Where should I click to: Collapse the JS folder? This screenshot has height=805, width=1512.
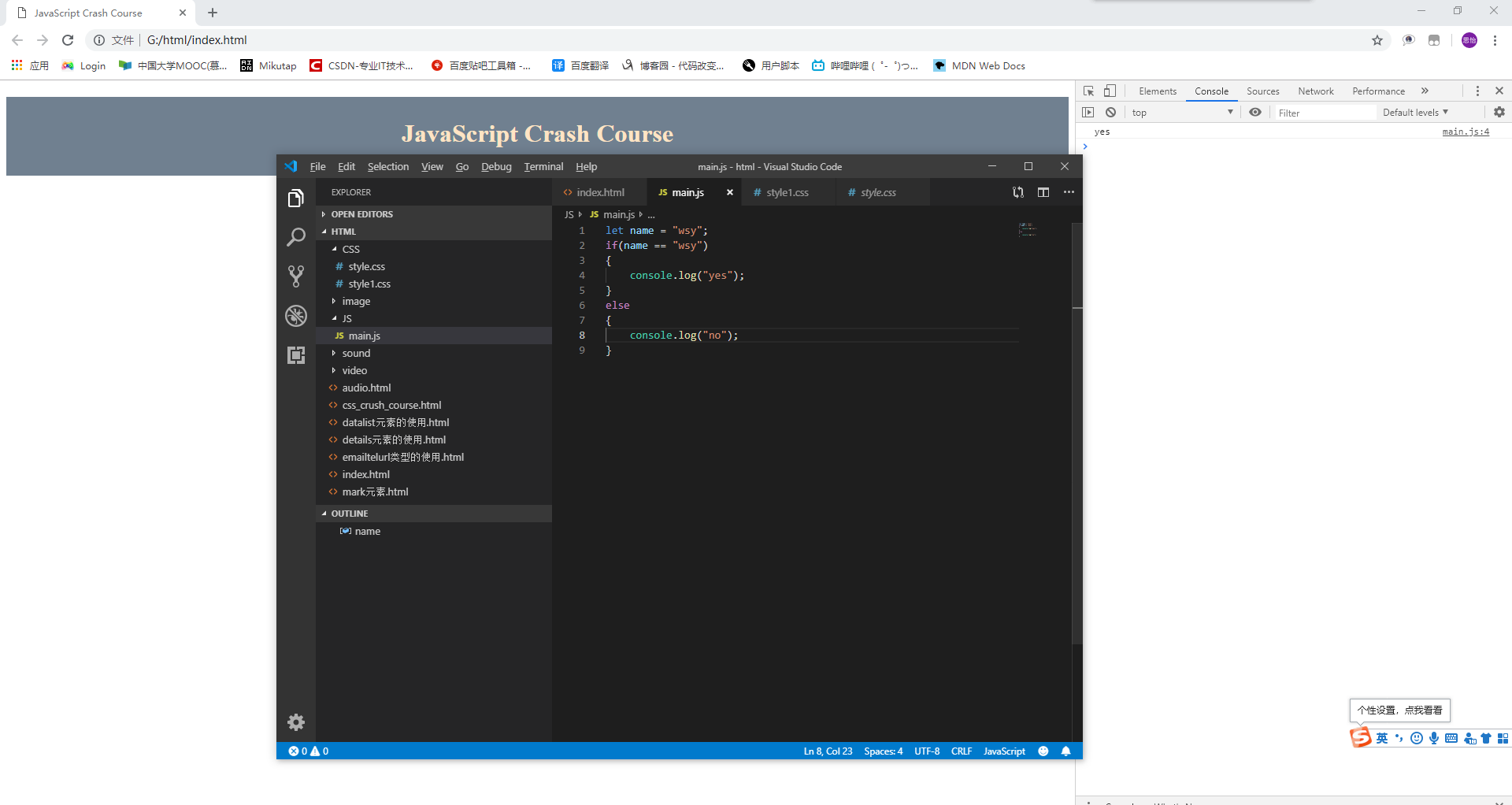point(434,318)
